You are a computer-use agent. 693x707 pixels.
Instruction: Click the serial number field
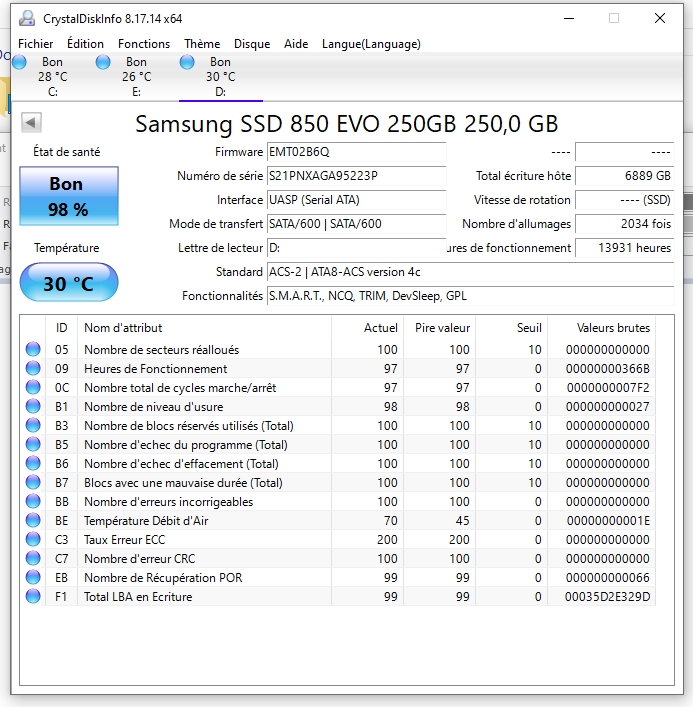(x=355, y=176)
